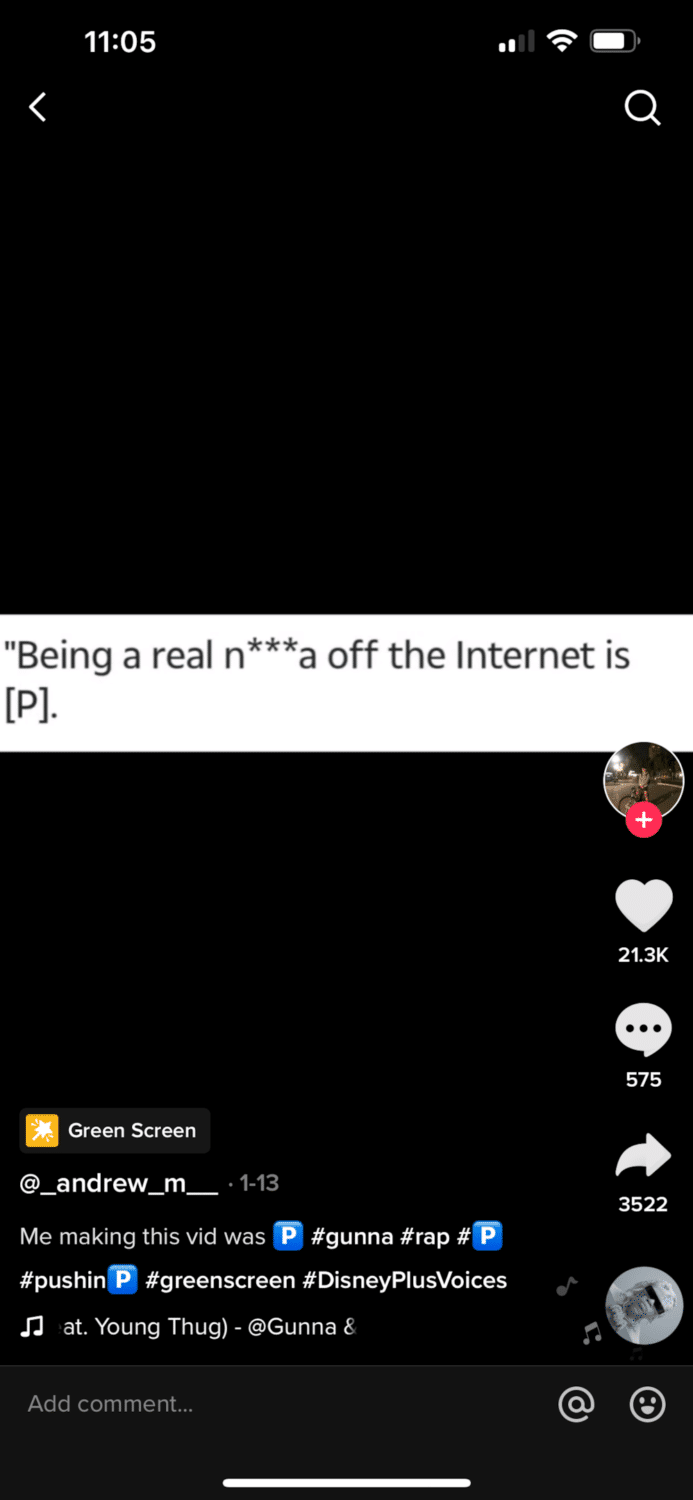This screenshot has width=693, height=1500.
Task: Mention a user with @ icon
Action: (x=576, y=1405)
